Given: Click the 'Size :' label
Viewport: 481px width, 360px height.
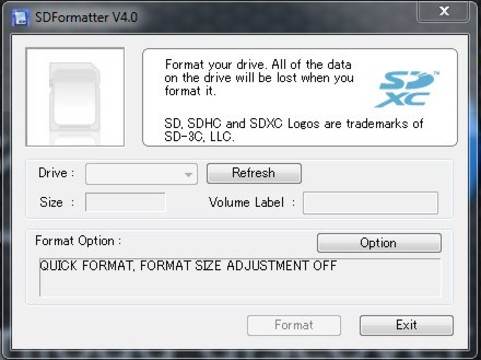Looking at the screenshot, I should pos(57,202).
